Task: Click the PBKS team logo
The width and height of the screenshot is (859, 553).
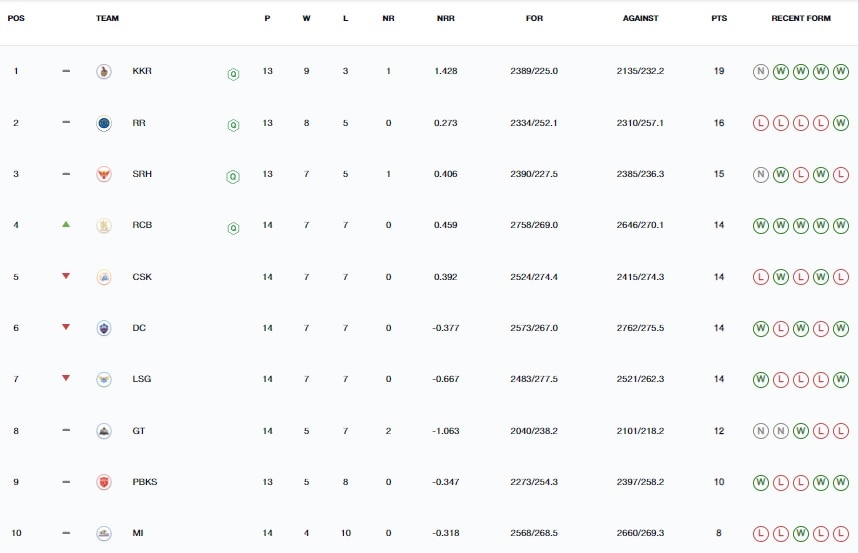Action: (104, 482)
